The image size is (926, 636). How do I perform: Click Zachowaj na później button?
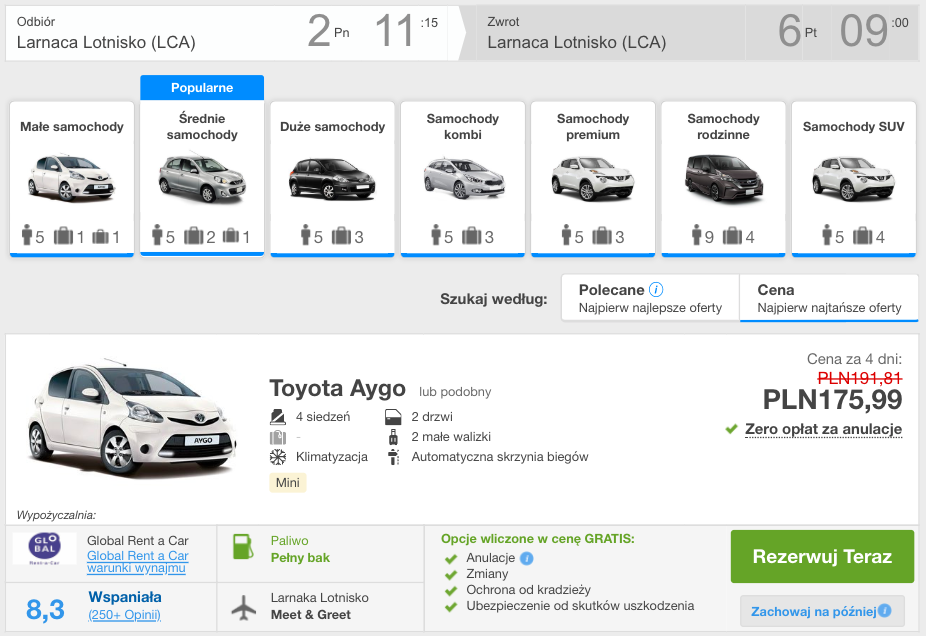[x=822, y=611]
